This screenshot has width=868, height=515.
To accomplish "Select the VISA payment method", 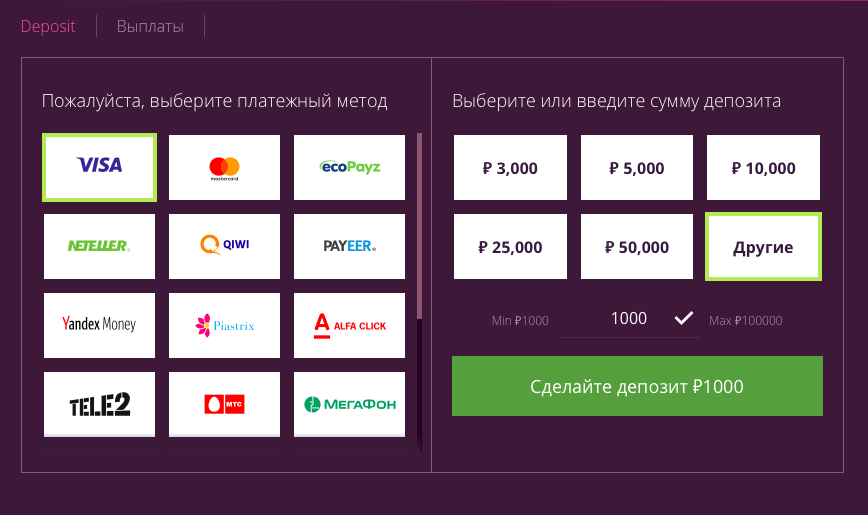I will pyautogui.click(x=100, y=166).
